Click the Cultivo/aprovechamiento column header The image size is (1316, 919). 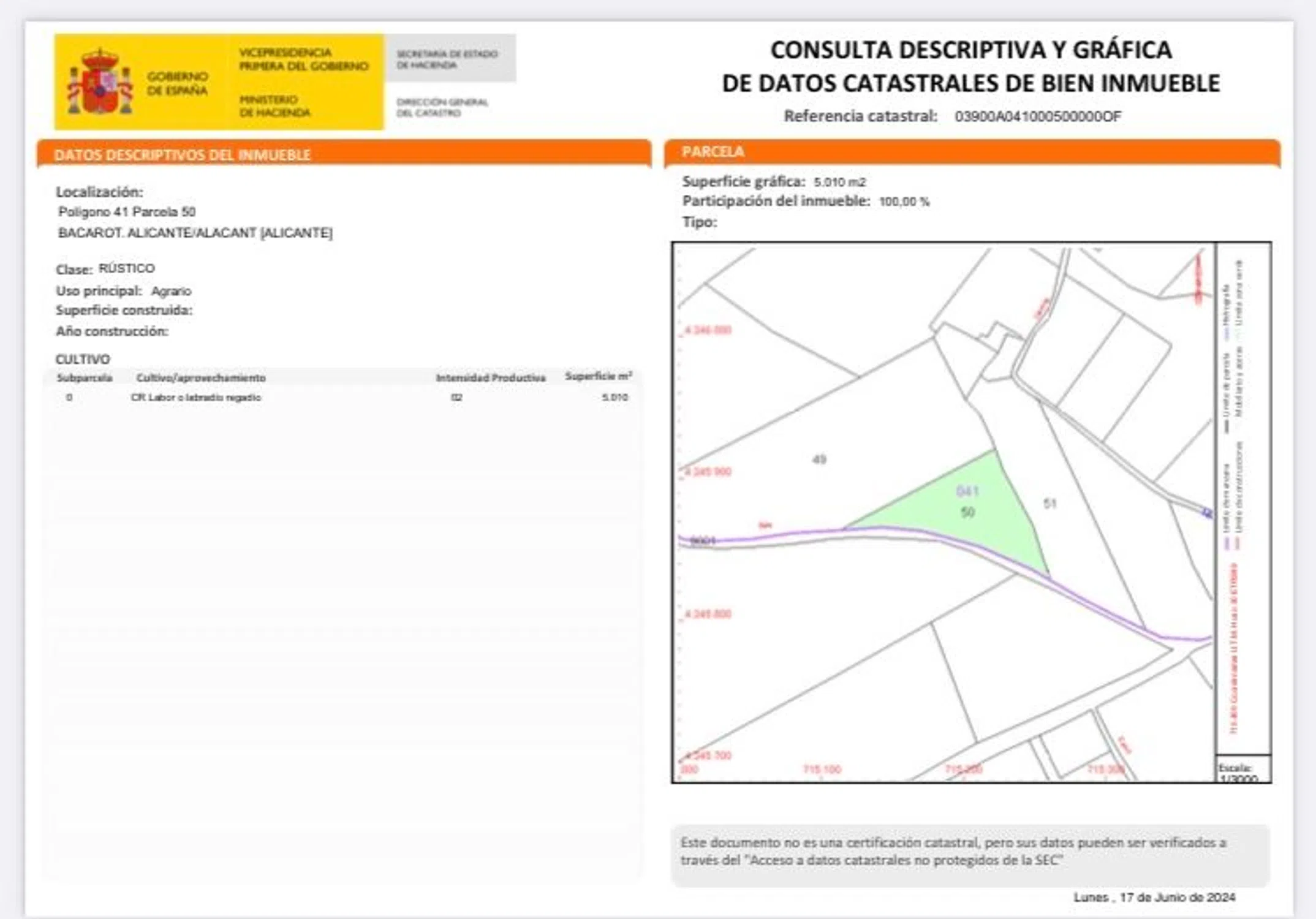(x=201, y=378)
